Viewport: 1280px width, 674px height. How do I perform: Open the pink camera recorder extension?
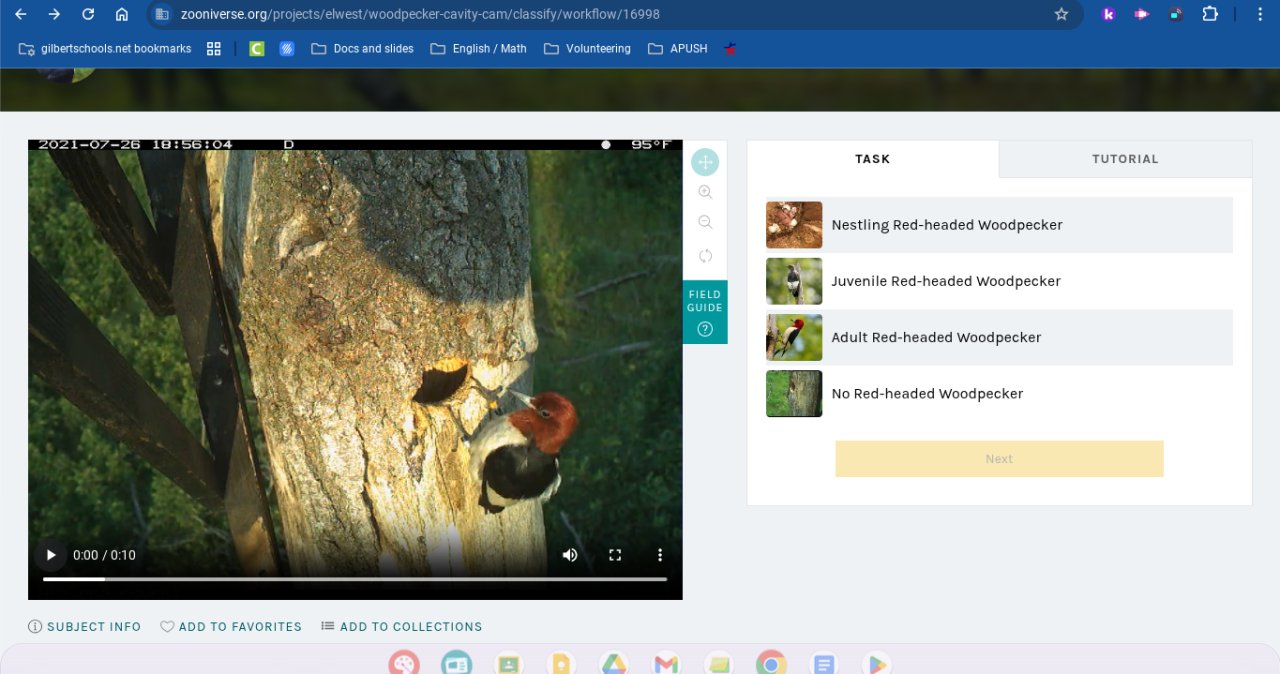tap(1141, 14)
